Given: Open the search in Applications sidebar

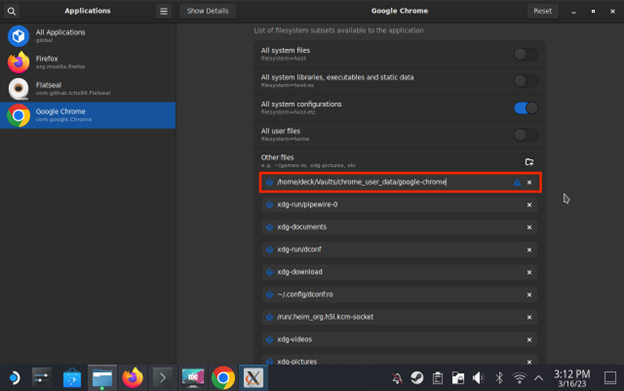Looking at the screenshot, I should (12, 11).
